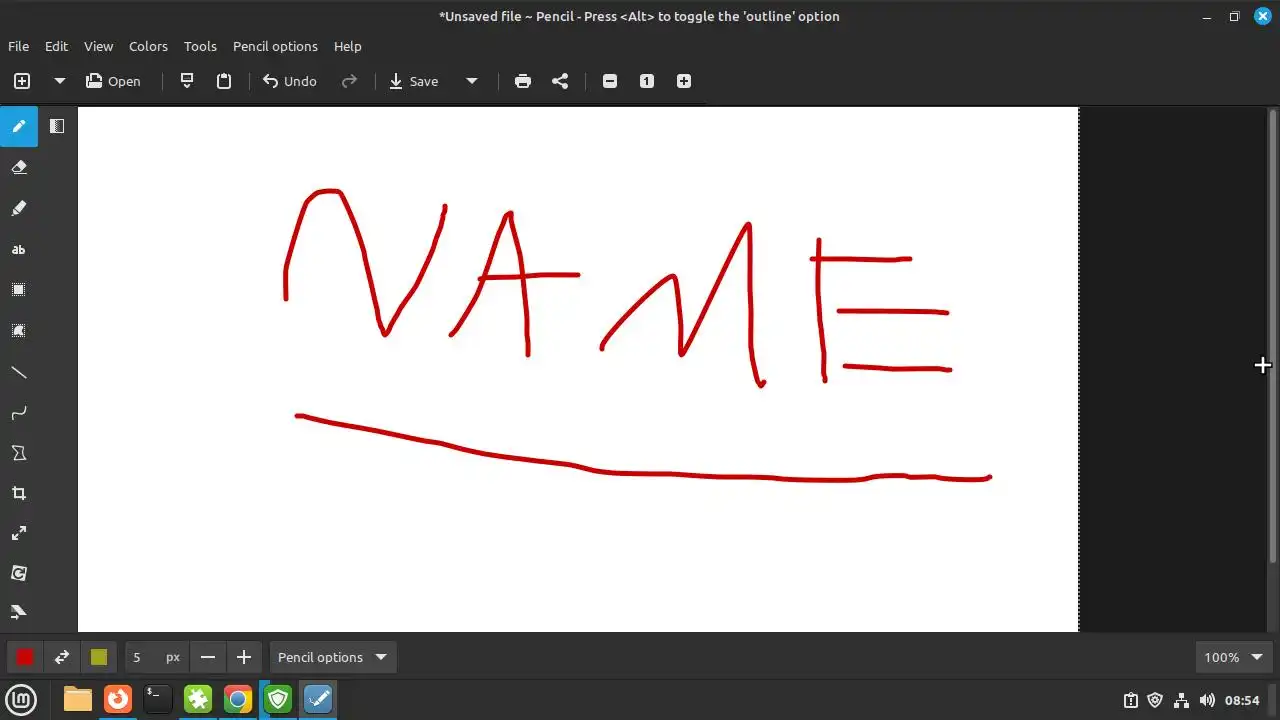Screen dimensions: 1280x720
Task: Click the Undo button
Action: 289,81
